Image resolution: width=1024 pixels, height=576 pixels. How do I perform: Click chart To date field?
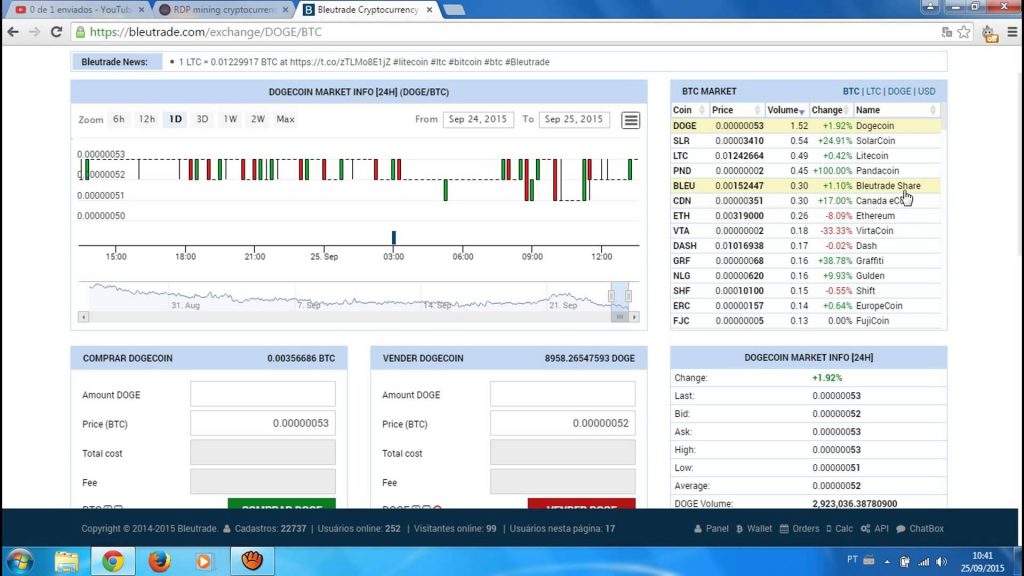[574, 120]
